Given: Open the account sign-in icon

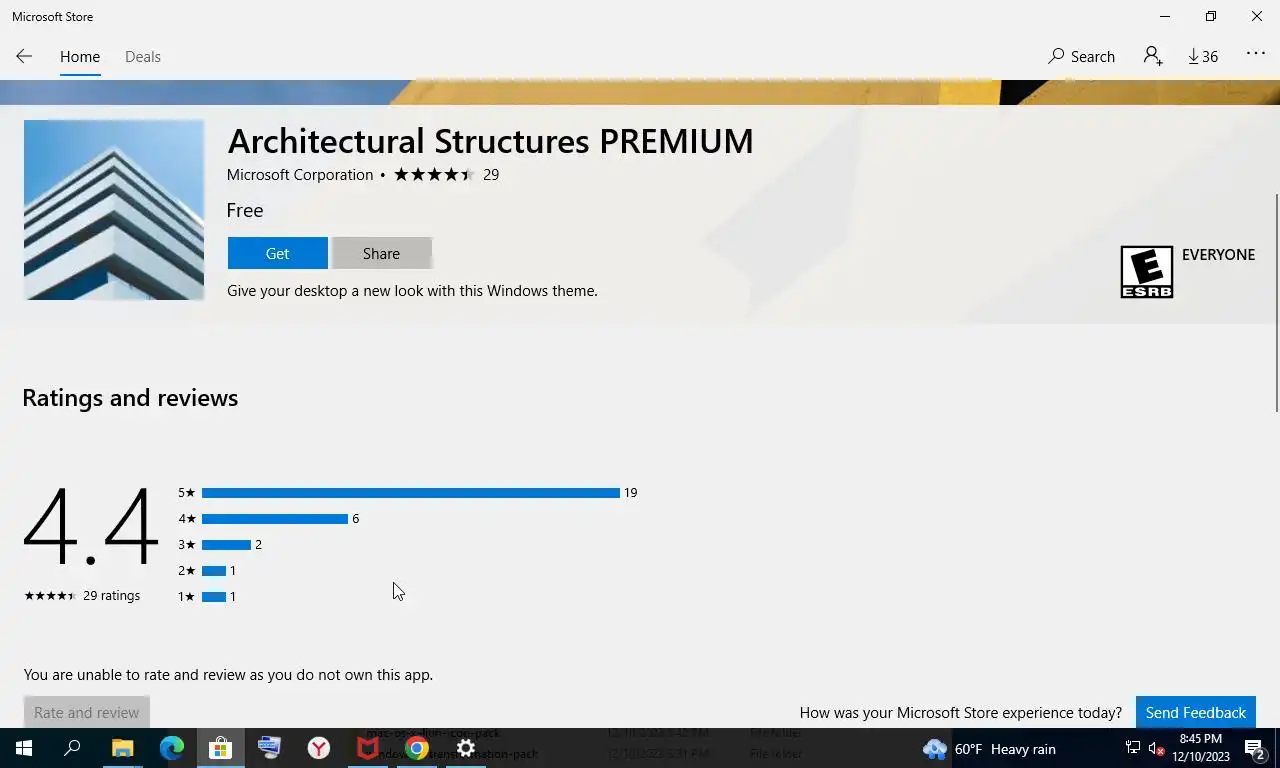Looking at the screenshot, I should [1153, 57].
